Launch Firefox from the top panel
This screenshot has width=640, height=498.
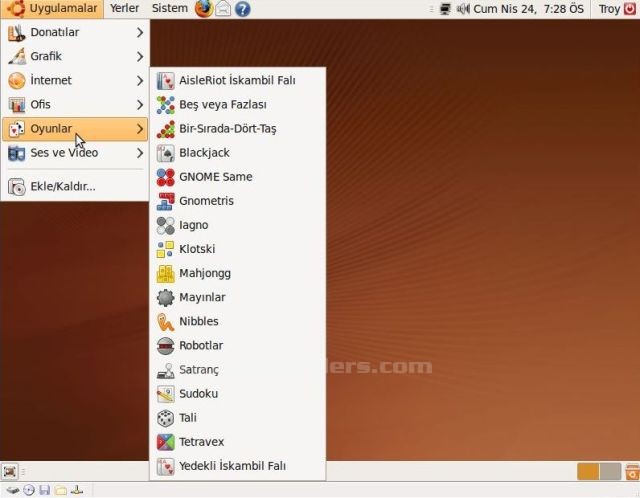coord(204,9)
